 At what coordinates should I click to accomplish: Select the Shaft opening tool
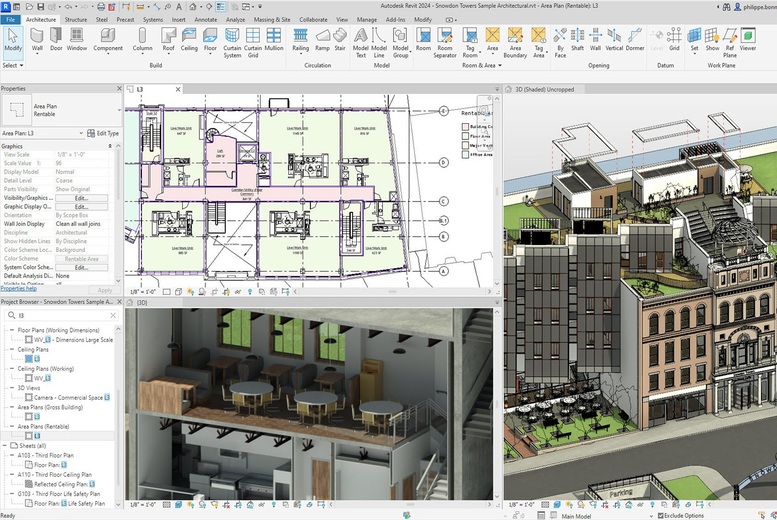tap(577, 40)
